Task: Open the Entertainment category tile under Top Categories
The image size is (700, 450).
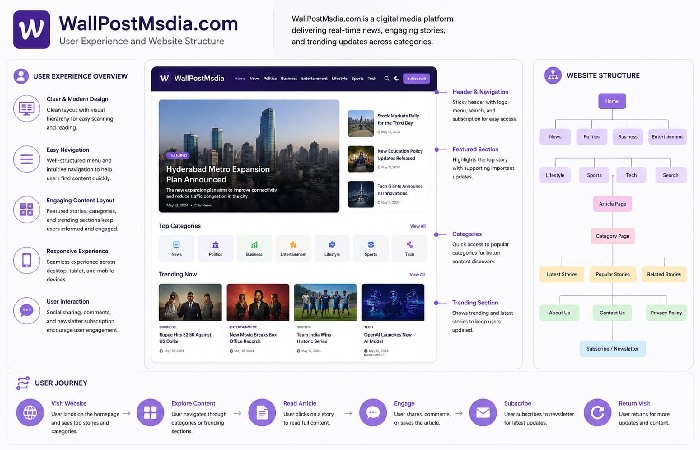Action: 293,248
